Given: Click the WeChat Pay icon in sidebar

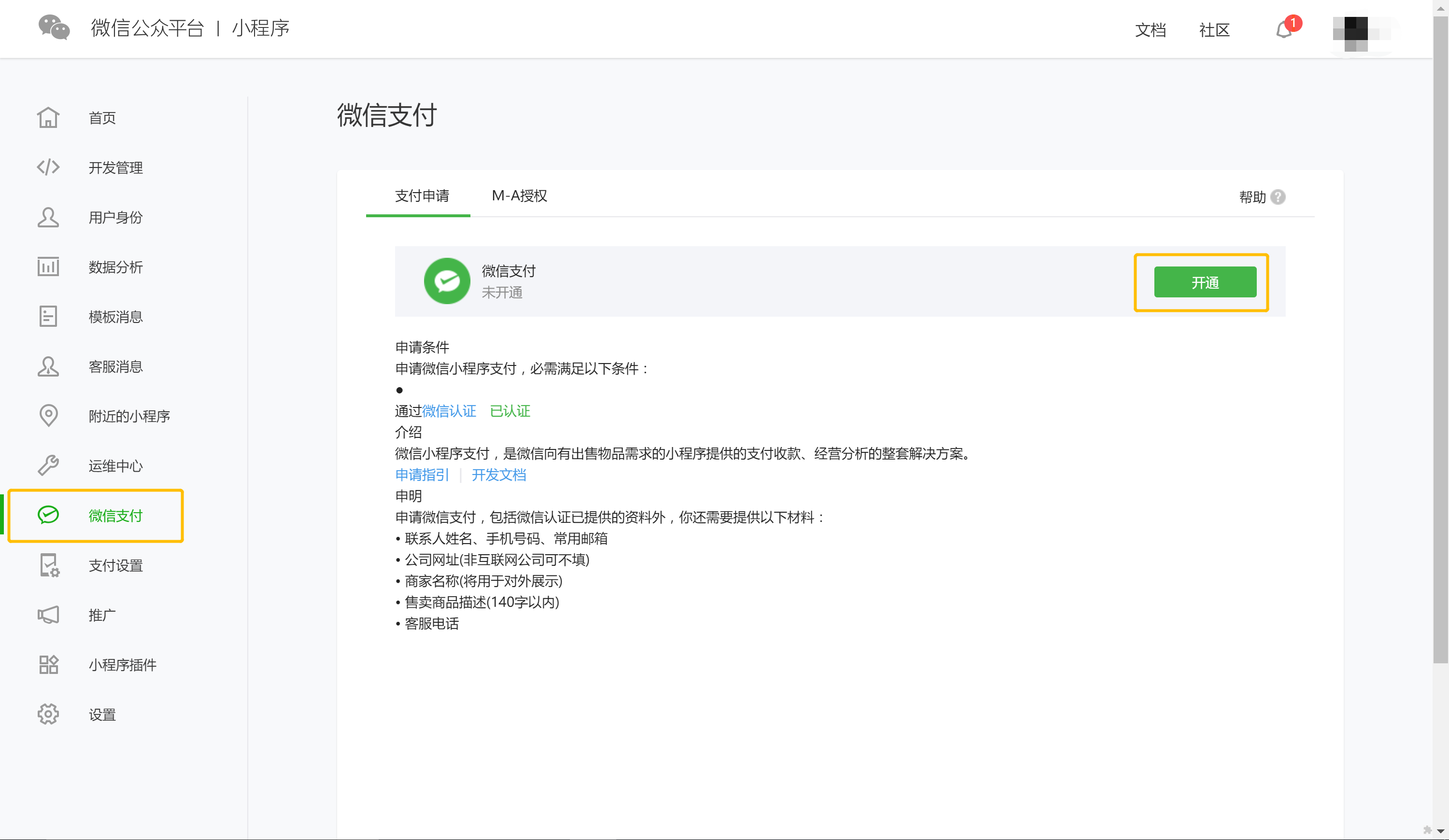Looking at the screenshot, I should (x=48, y=515).
